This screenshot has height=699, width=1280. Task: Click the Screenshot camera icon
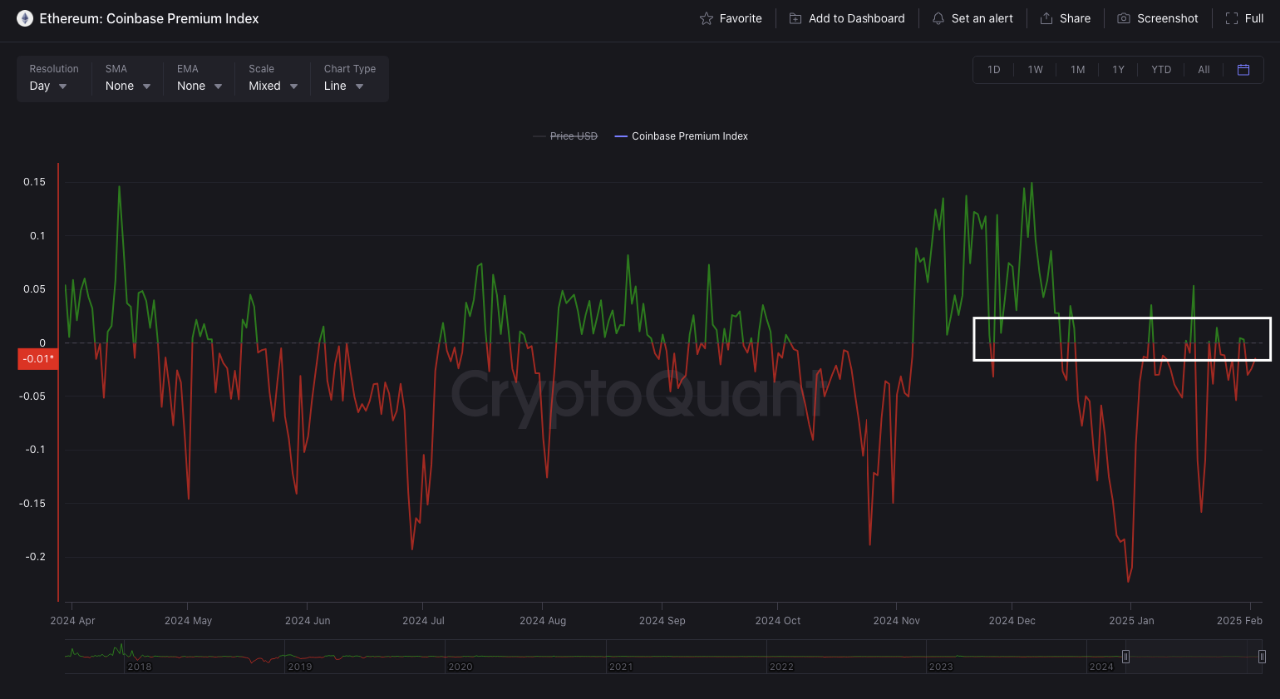1124,19
